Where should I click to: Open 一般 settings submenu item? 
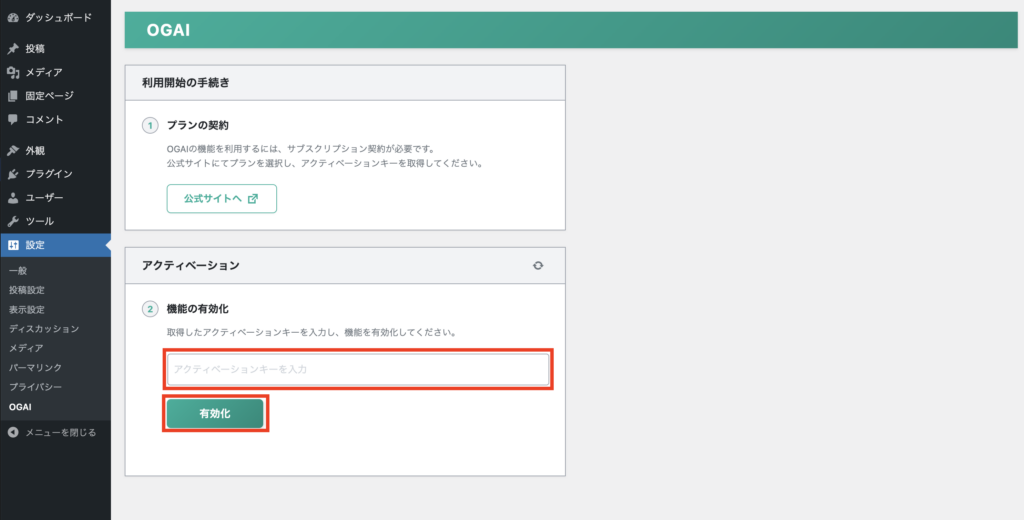pos(18,272)
